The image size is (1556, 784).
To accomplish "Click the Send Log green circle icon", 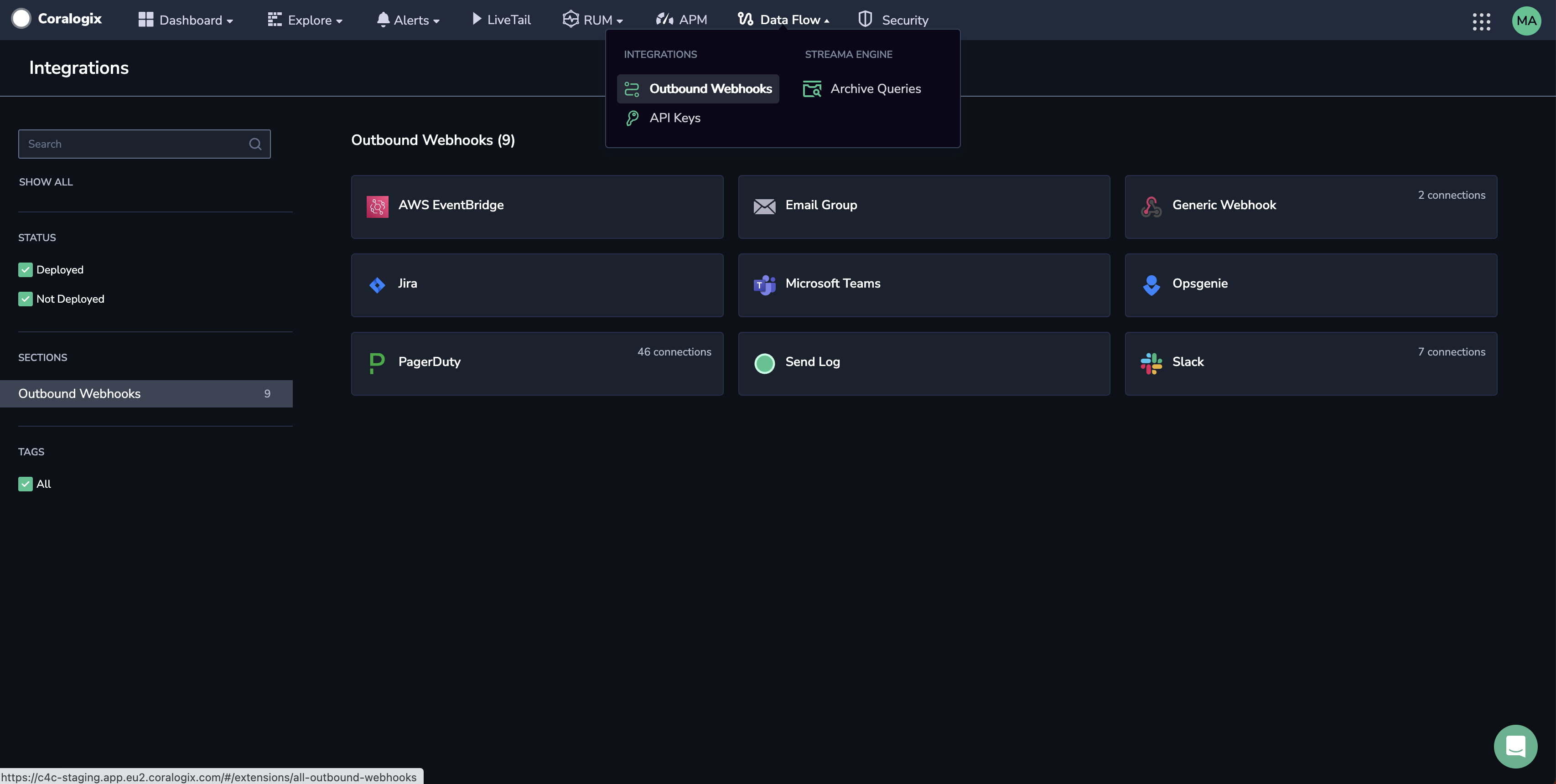I will 764,363.
